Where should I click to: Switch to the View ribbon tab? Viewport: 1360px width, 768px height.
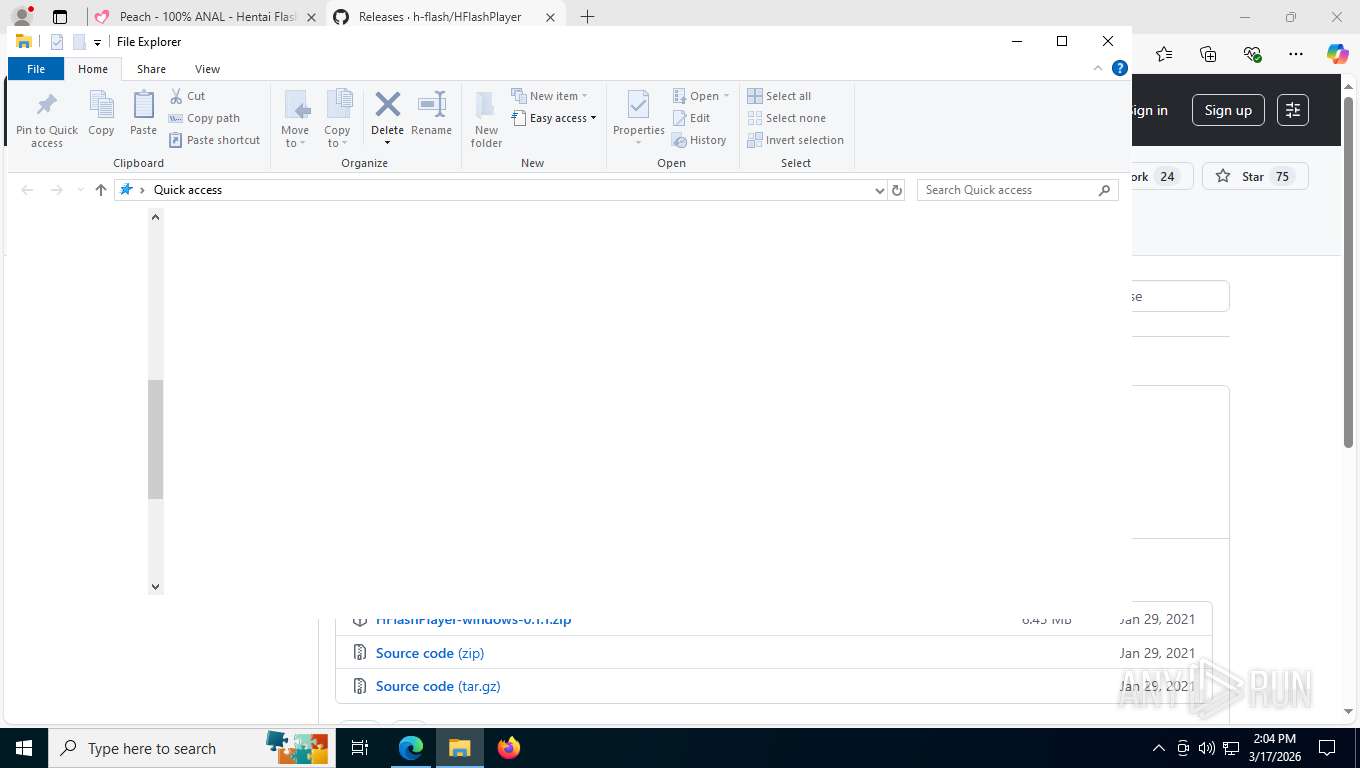(207, 69)
